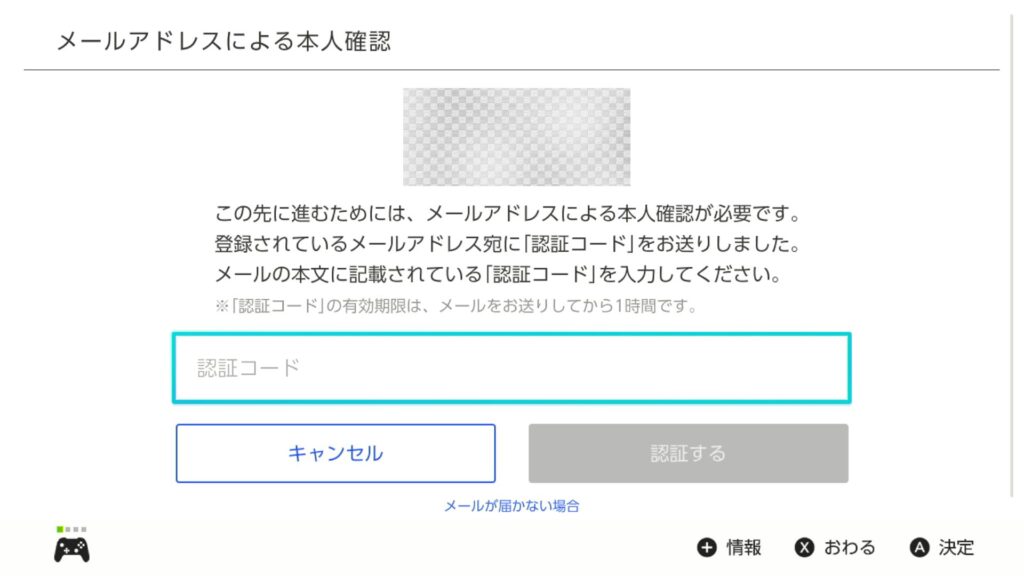This screenshot has height=576, width=1024.
Task: Click the キャンセル button
Action: (336, 453)
